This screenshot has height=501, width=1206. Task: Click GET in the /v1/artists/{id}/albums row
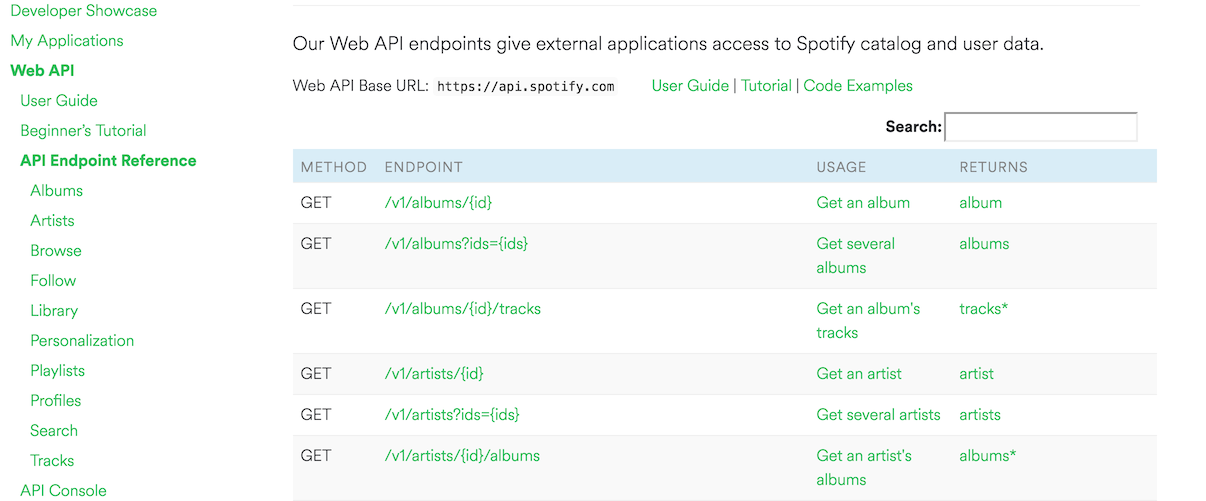click(316, 456)
